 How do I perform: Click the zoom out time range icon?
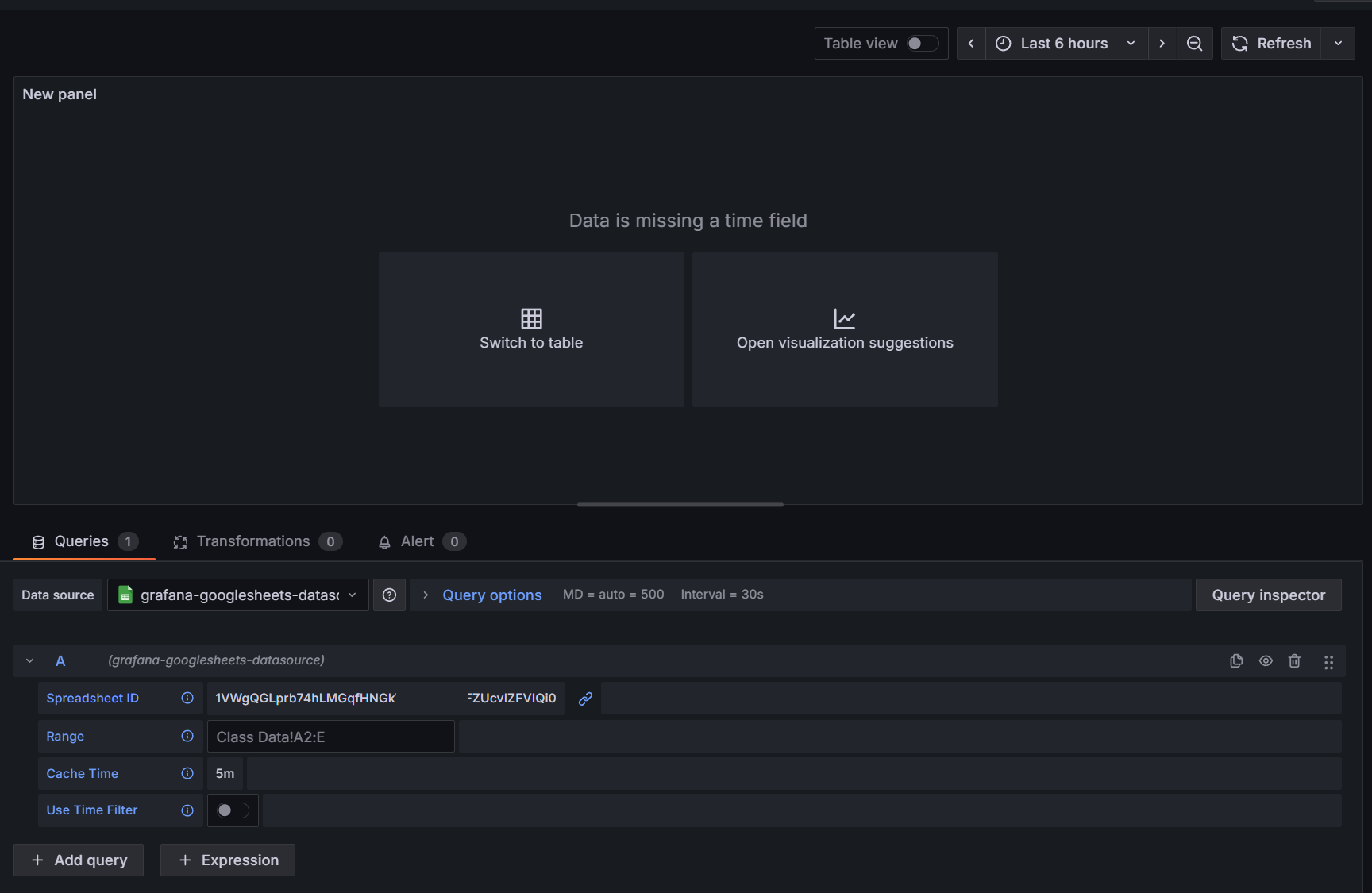(x=1194, y=44)
